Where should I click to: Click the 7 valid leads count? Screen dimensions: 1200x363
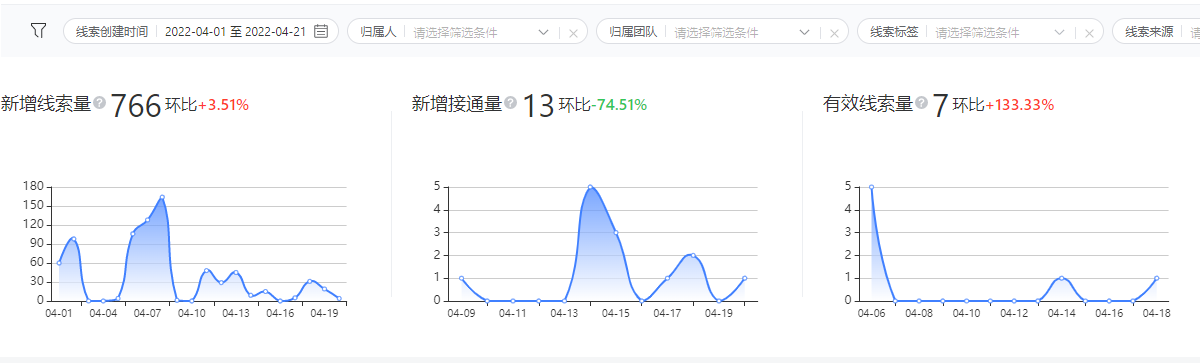coord(940,105)
